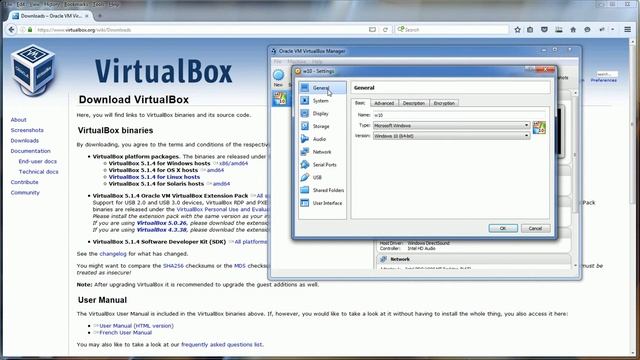Select the w10 virtual machine icon in VirtualBox Manager list

pos(280,98)
